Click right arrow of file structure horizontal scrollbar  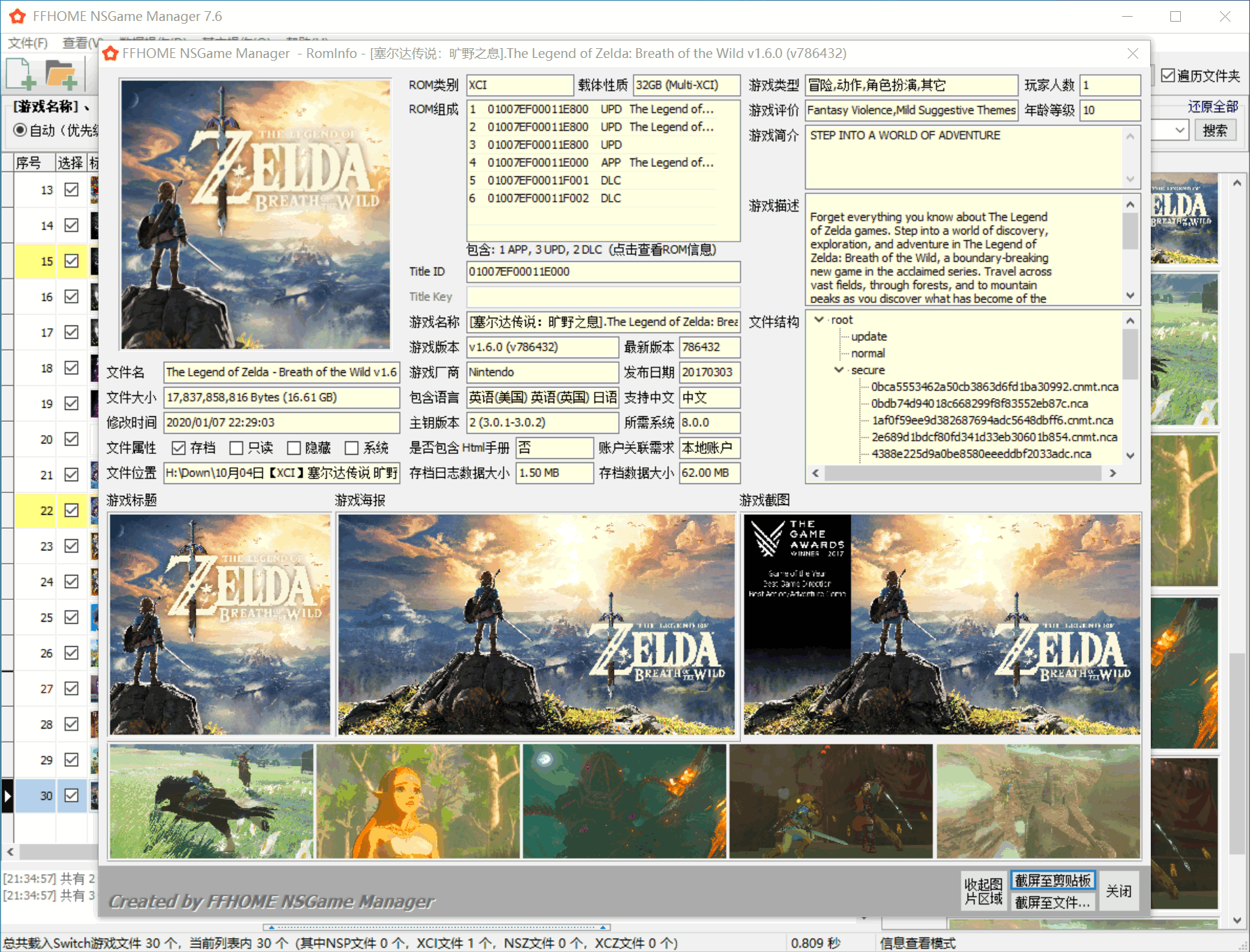pyautogui.click(x=1113, y=473)
